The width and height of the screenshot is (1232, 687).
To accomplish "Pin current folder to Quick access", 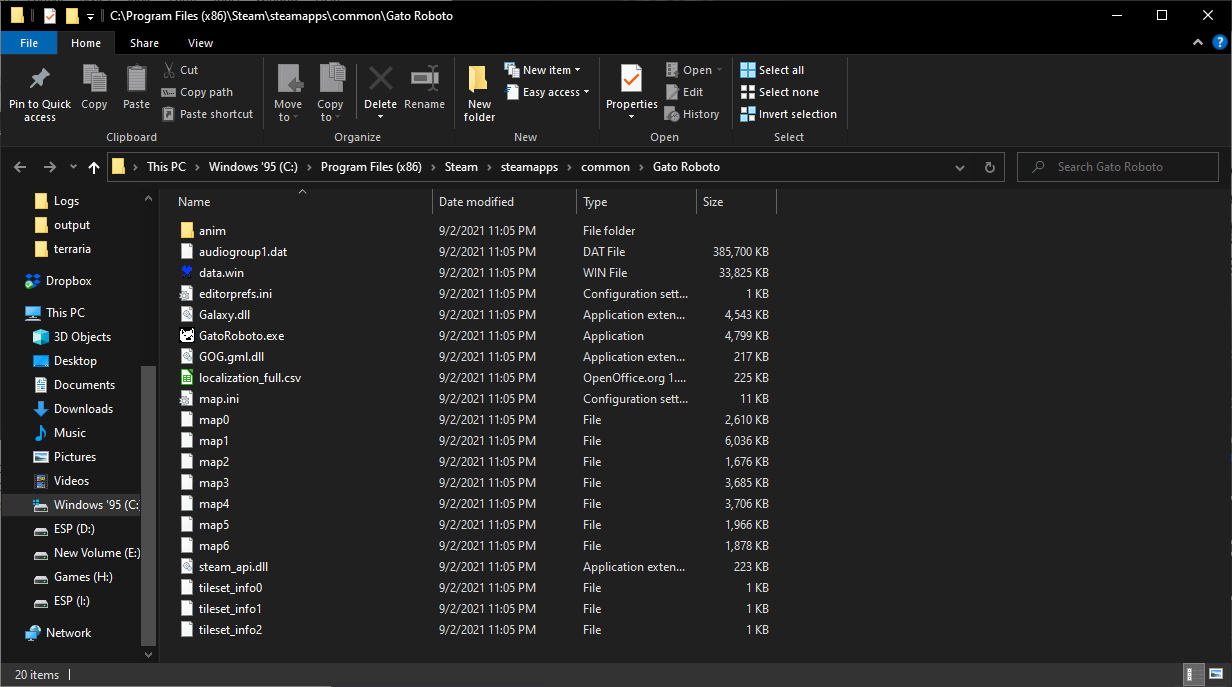I will pyautogui.click(x=39, y=90).
